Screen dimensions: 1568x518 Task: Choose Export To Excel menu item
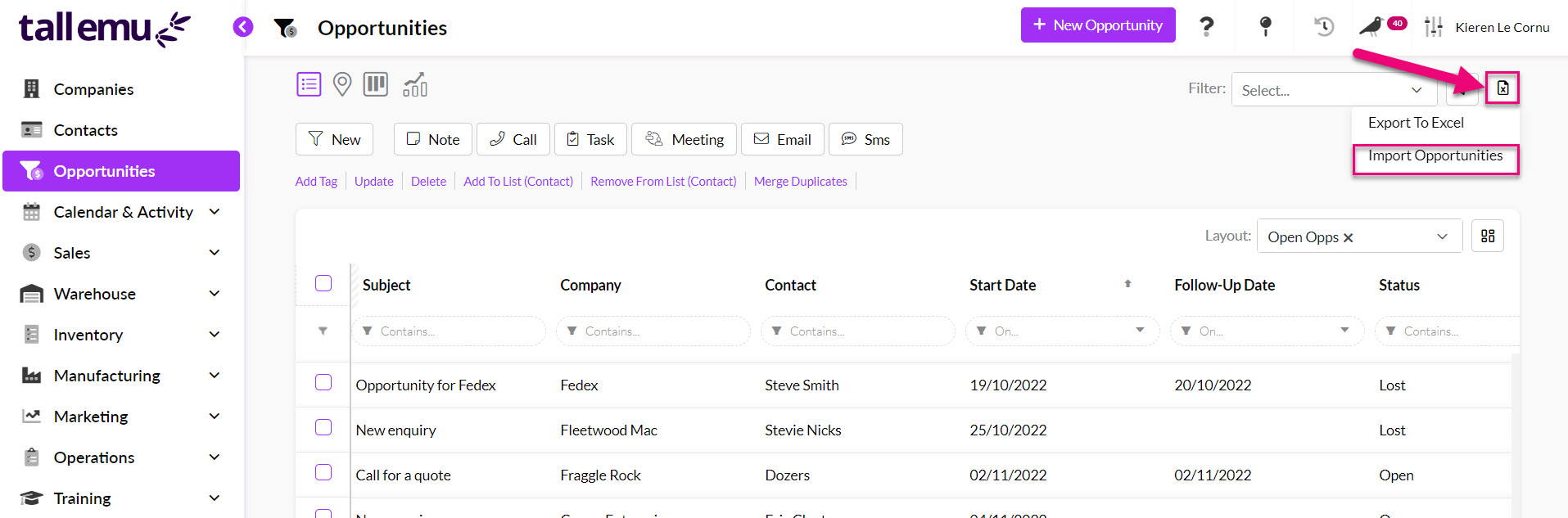[x=1416, y=122]
